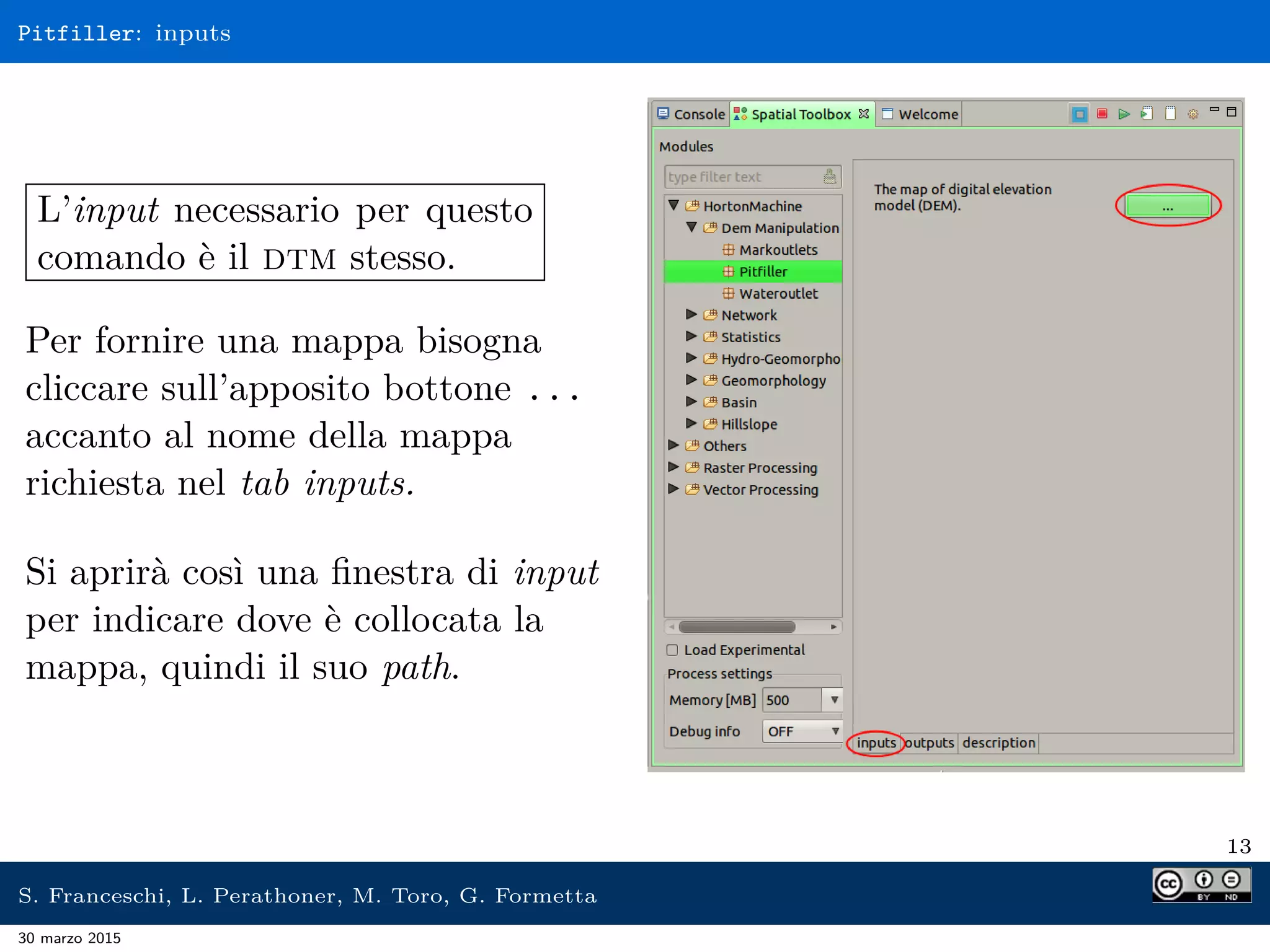
Task: Open the Memory [MB] dropdown arrow
Action: [x=834, y=700]
